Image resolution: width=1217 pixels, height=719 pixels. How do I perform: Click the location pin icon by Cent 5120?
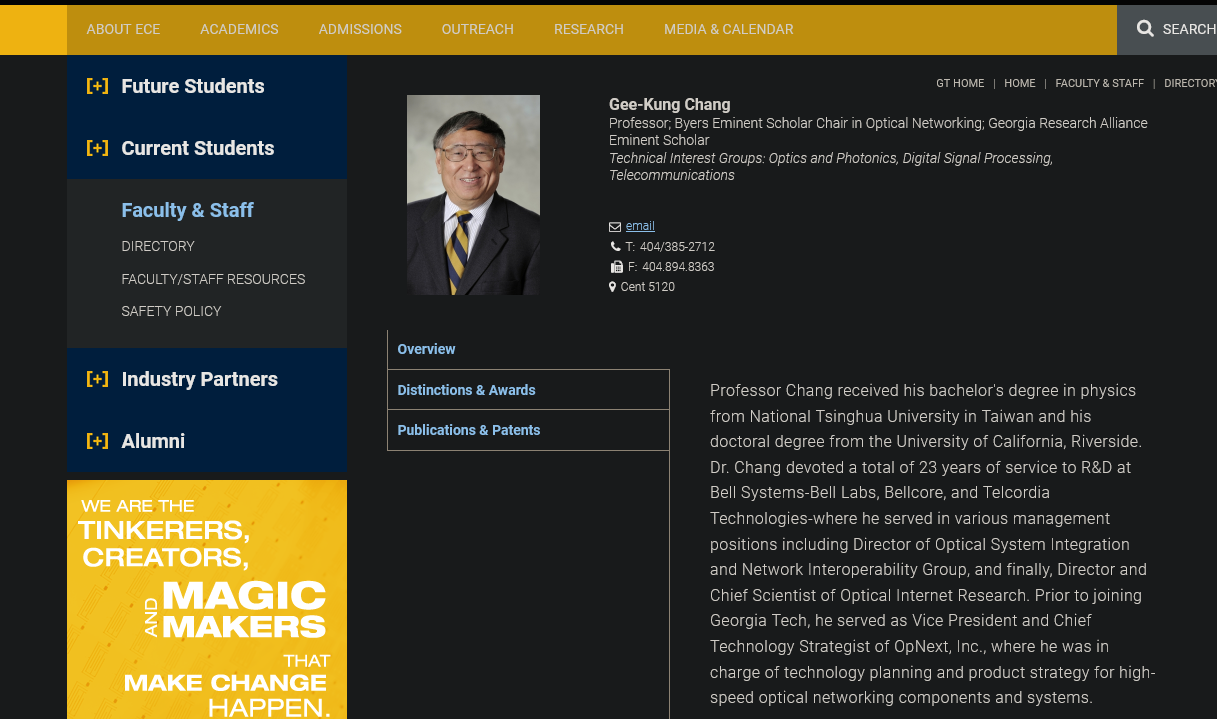pyautogui.click(x=613, y=287)
